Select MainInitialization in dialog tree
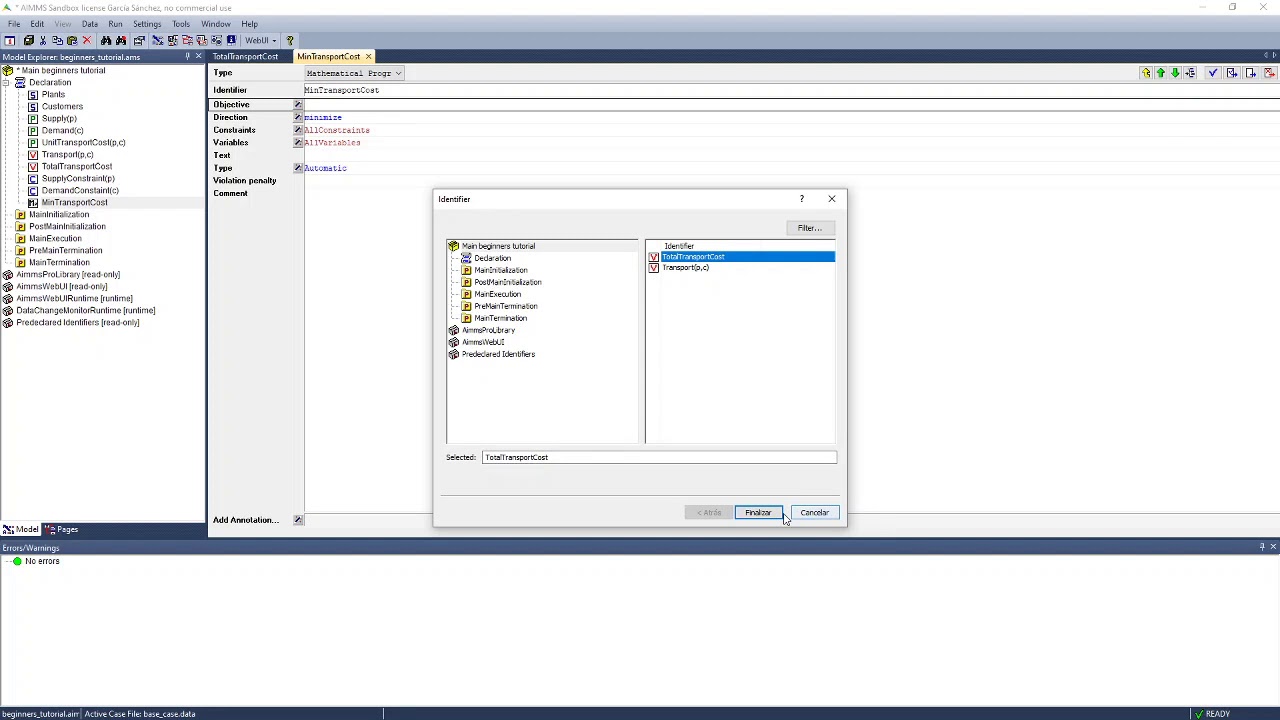This screenshot has height=720, width=1280. pos(500,270)
